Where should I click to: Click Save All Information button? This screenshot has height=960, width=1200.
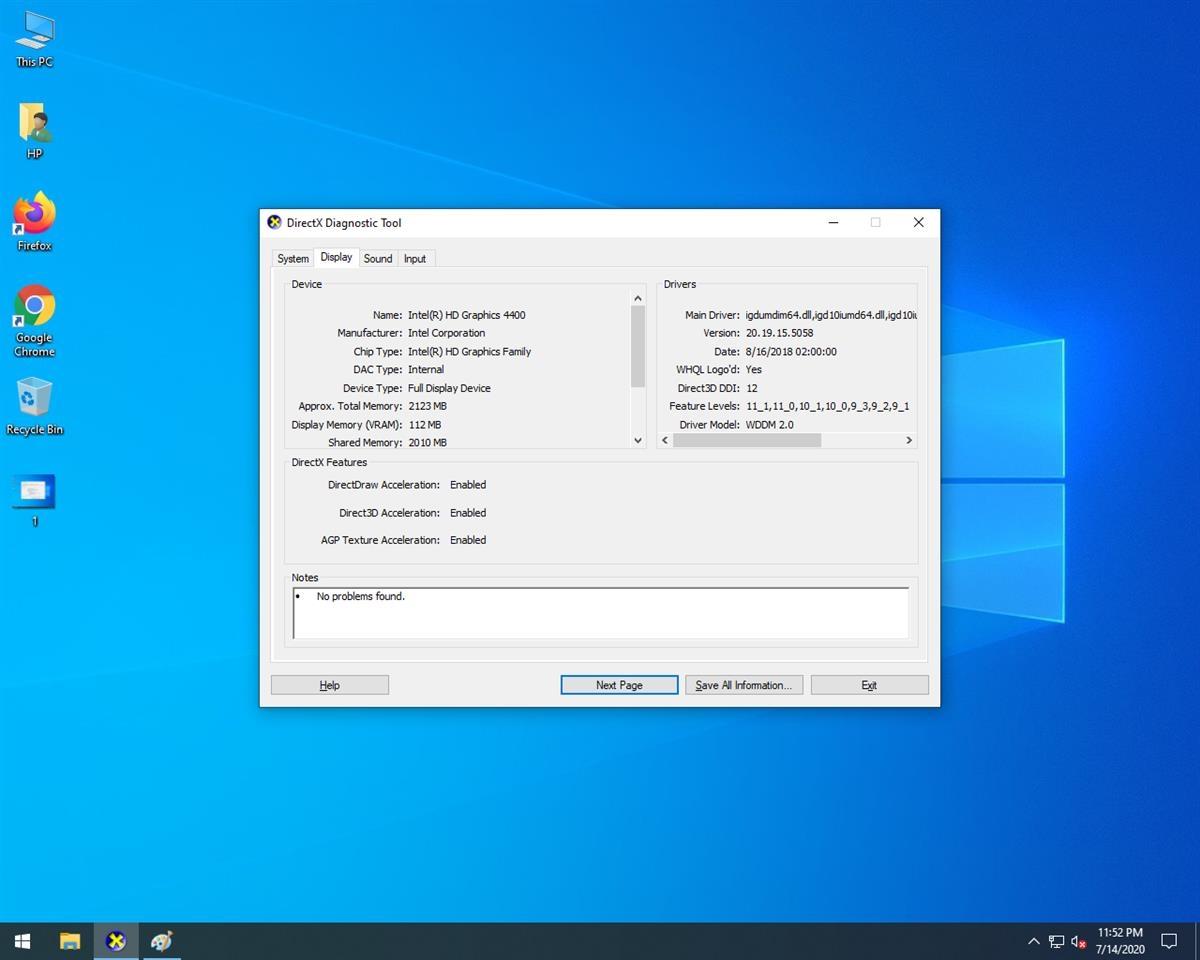[744, 685]
